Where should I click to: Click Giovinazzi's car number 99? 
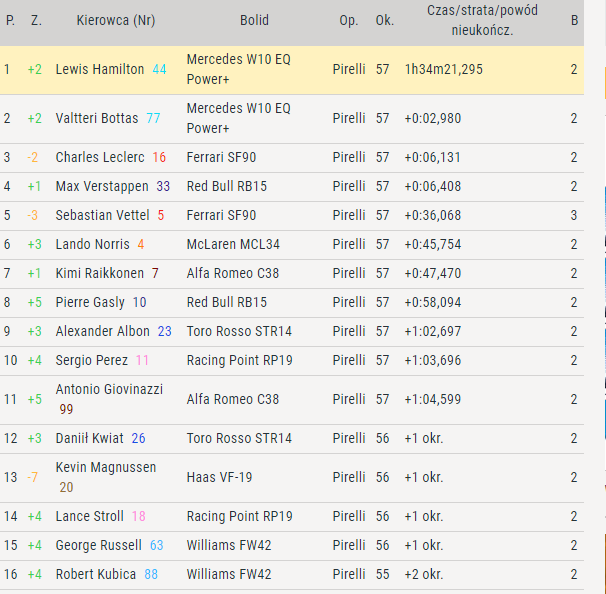66,409
